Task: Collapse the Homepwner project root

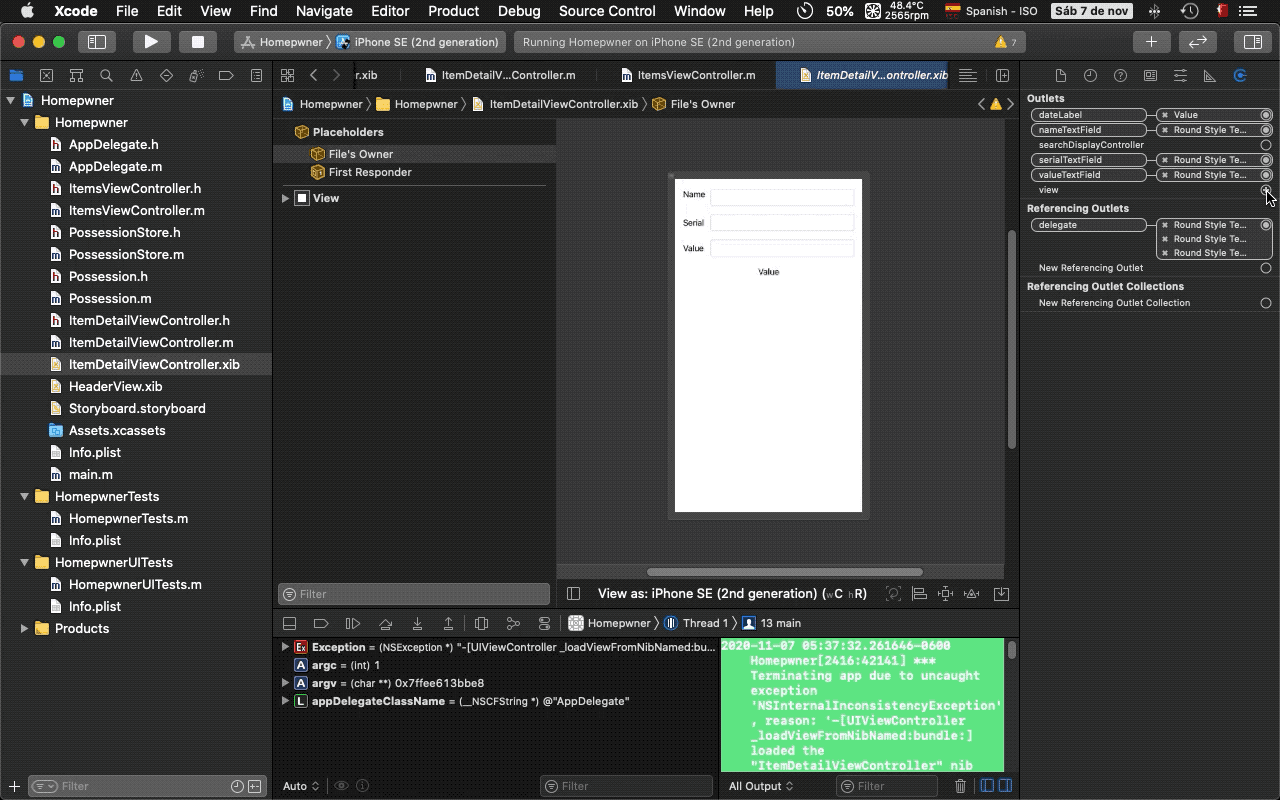Action: pos(11,100)
